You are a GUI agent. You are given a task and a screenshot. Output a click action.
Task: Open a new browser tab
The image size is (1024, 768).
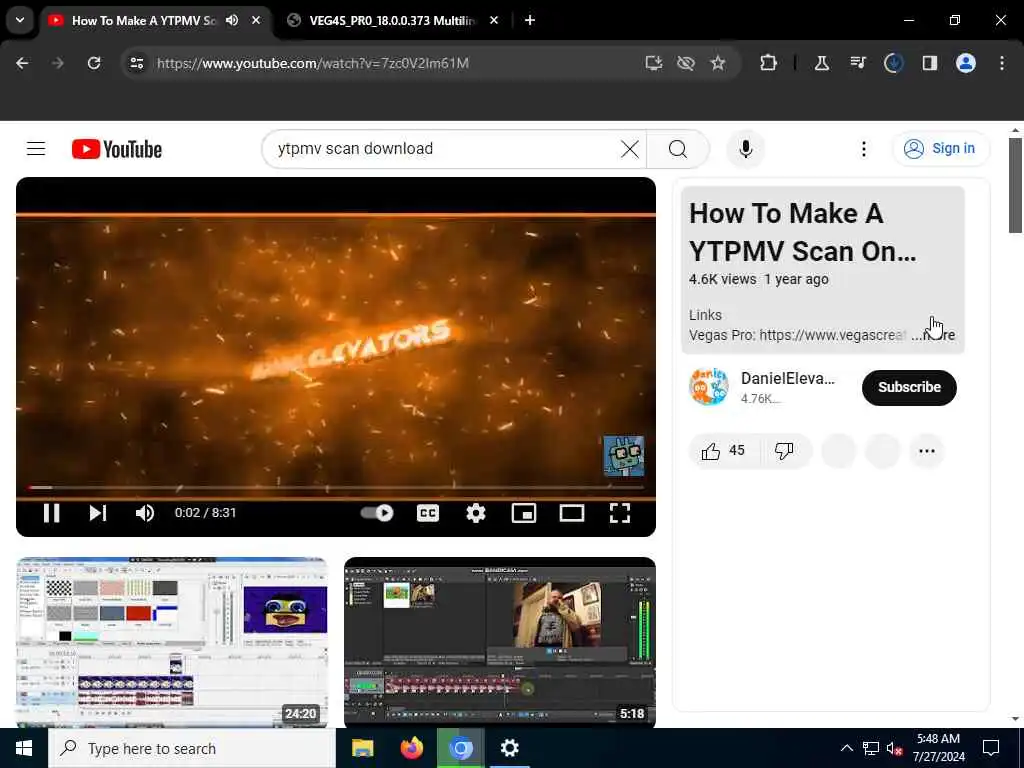[530, 20]
